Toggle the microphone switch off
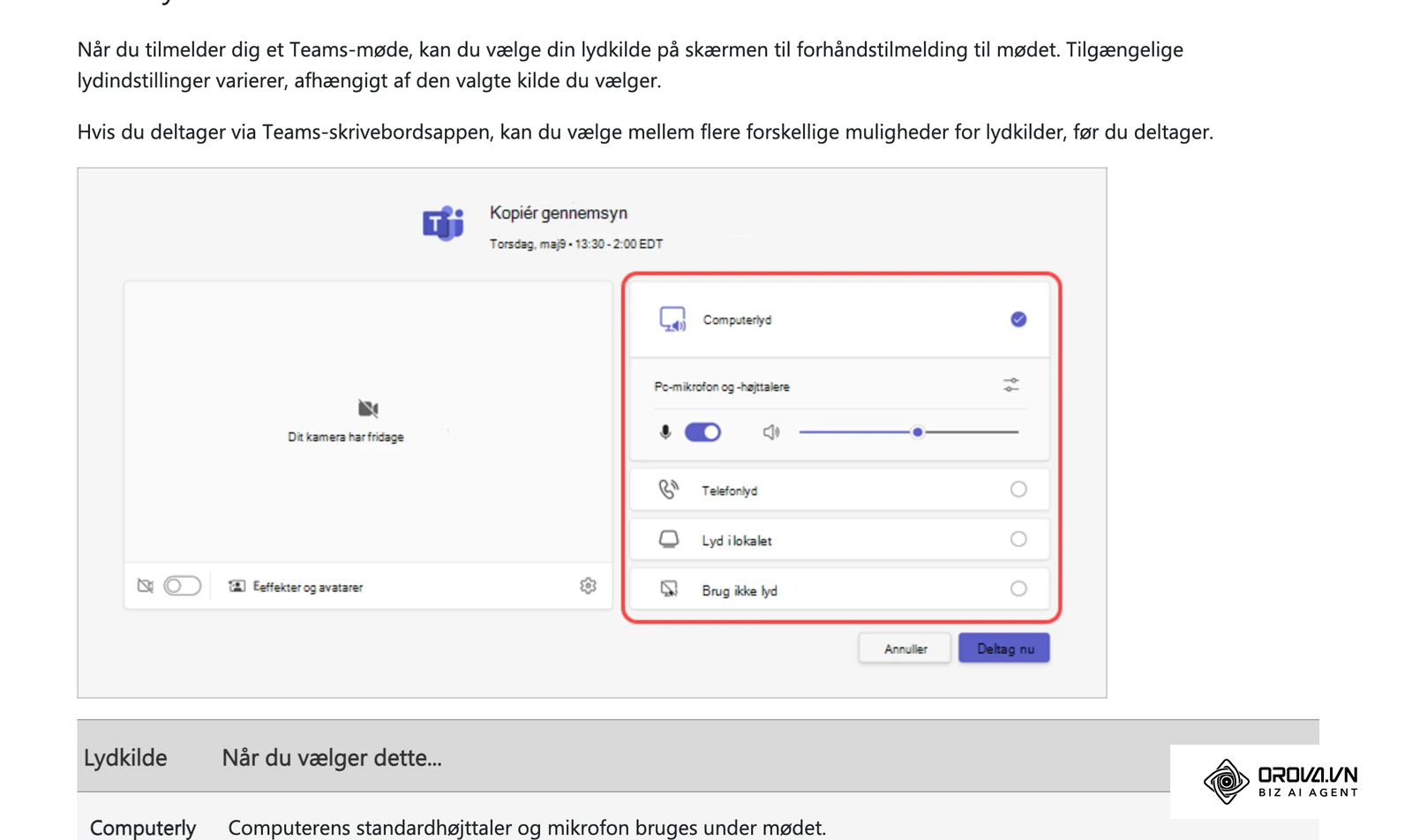 pyautogui.click(x=702, y=432)
